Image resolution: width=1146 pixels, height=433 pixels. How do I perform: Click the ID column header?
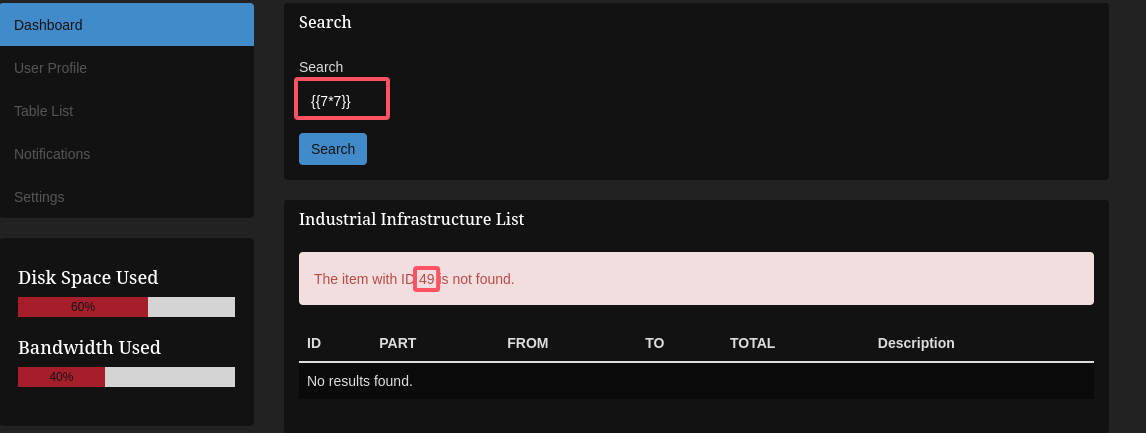pyautogui.click(x=314, y=343)
